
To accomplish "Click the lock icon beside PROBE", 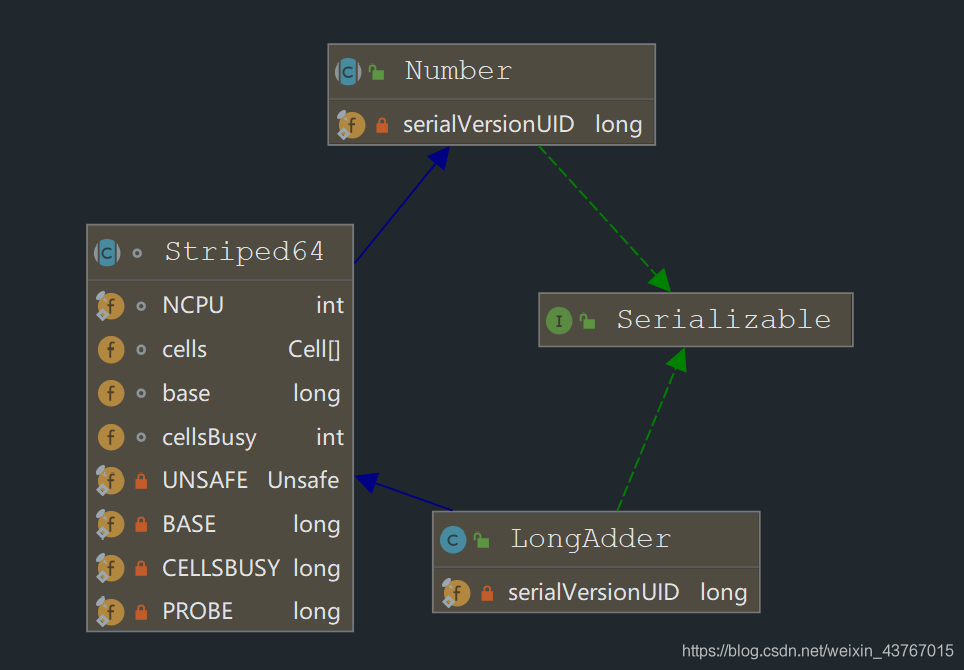I will (x=141, y=612).
